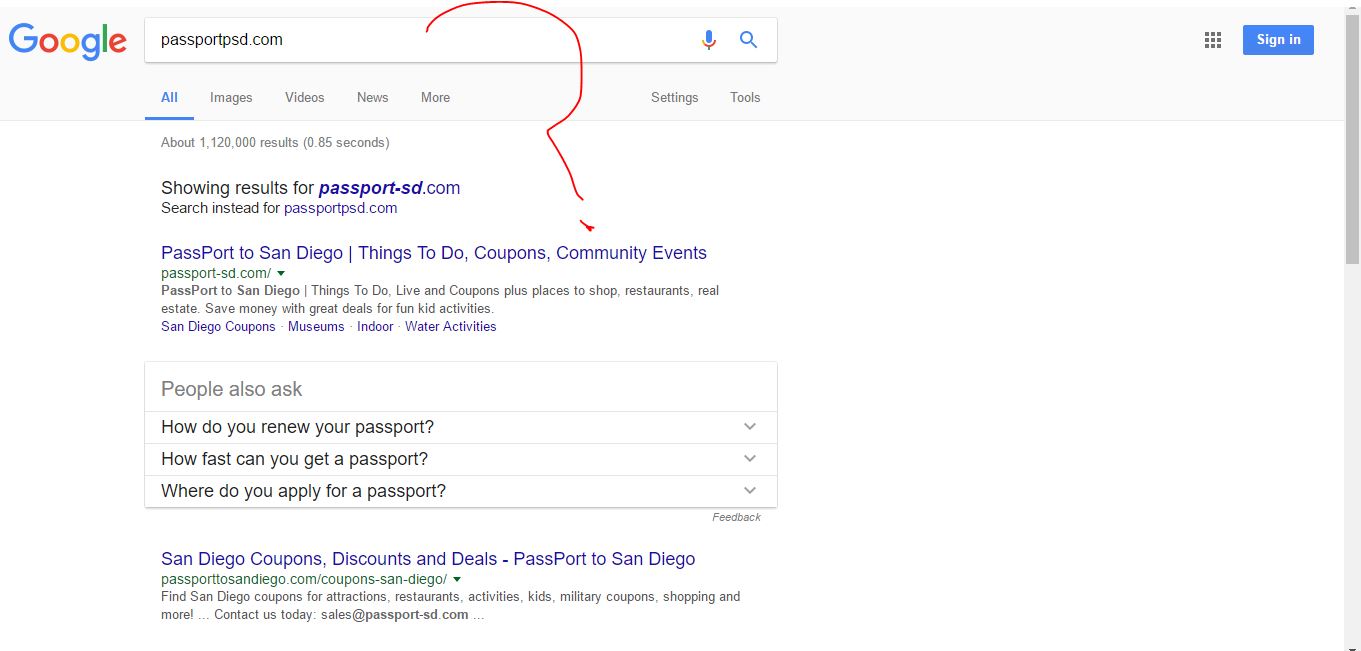This screenshot has width=1361, height=651.
Task: Open the More search options menu
Action: [x=435, y=97]
